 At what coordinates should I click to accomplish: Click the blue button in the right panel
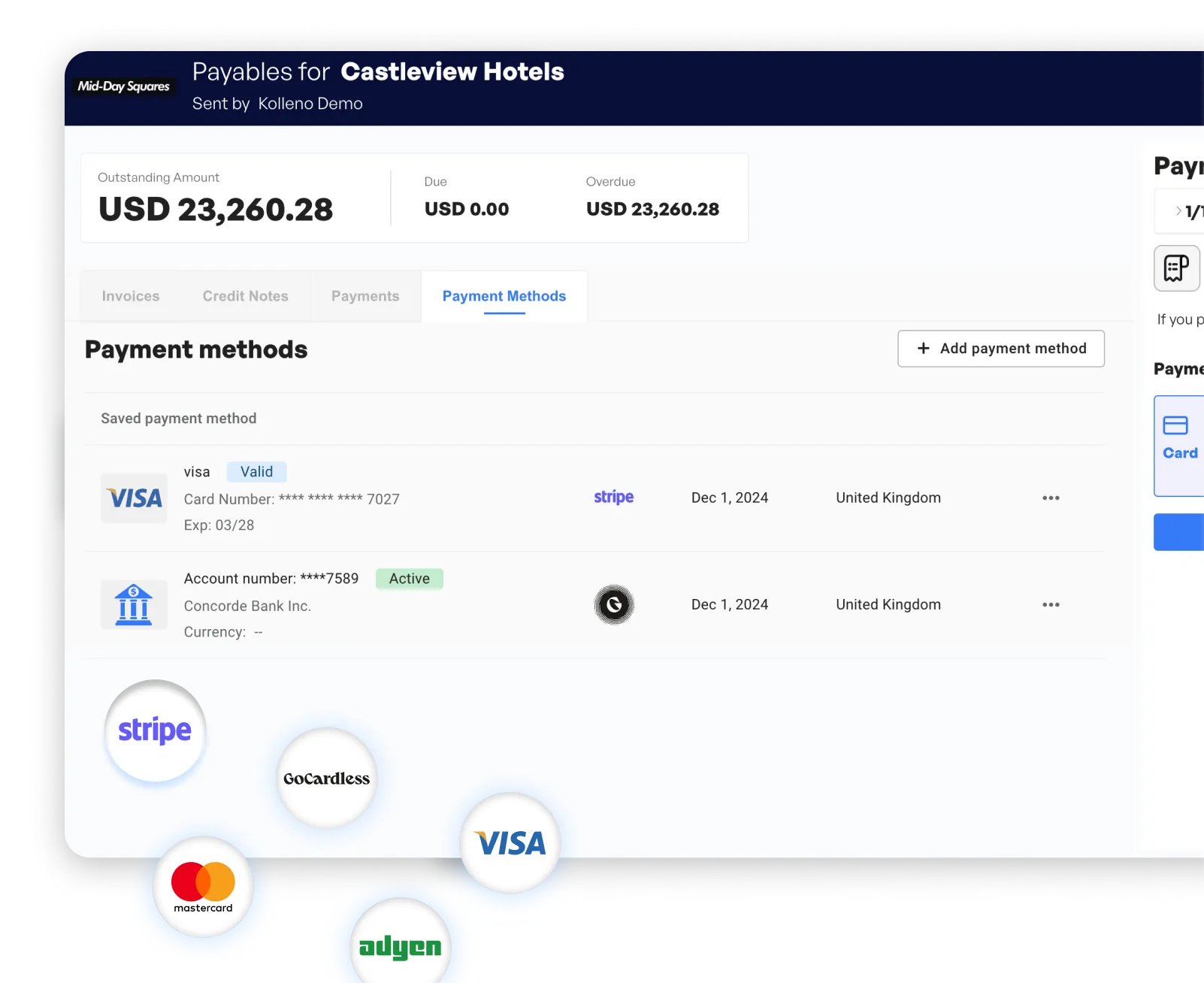tap(1179, 532)
